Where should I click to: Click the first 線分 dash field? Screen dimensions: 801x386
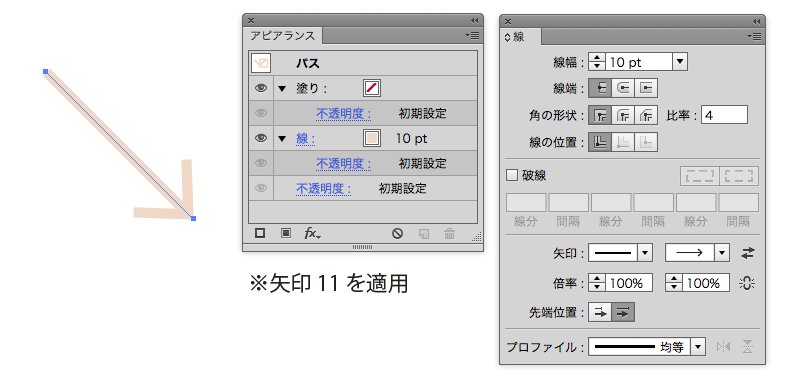[x=526, y=202]
